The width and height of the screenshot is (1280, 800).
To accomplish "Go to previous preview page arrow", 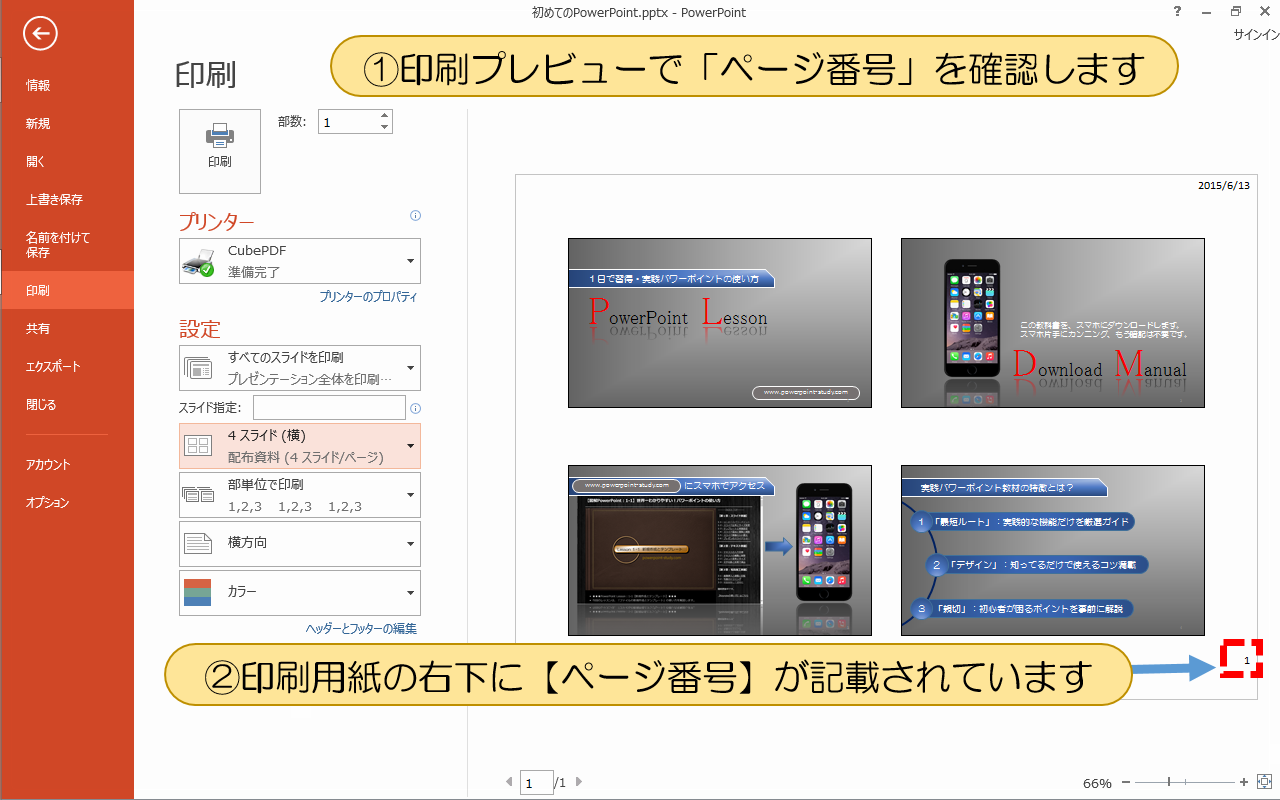I will point(509,782).
